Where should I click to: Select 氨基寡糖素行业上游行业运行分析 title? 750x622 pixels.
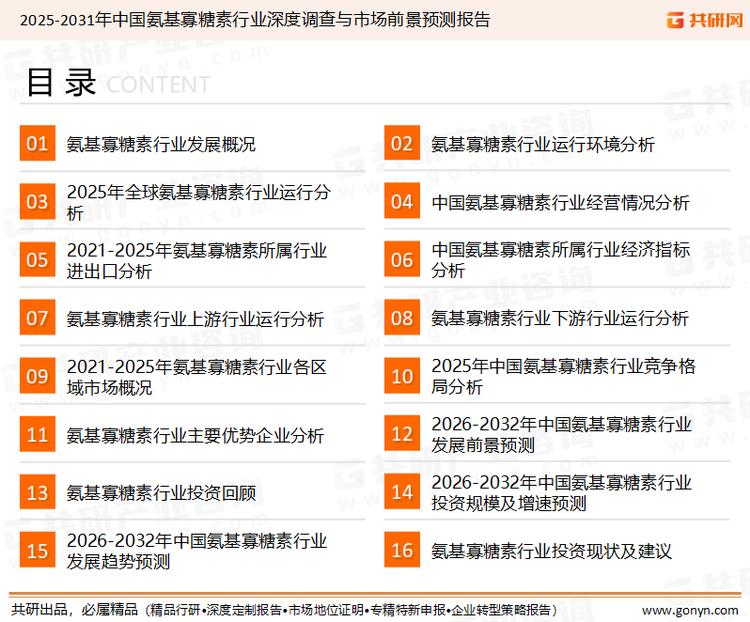click(x=195, y=319)
